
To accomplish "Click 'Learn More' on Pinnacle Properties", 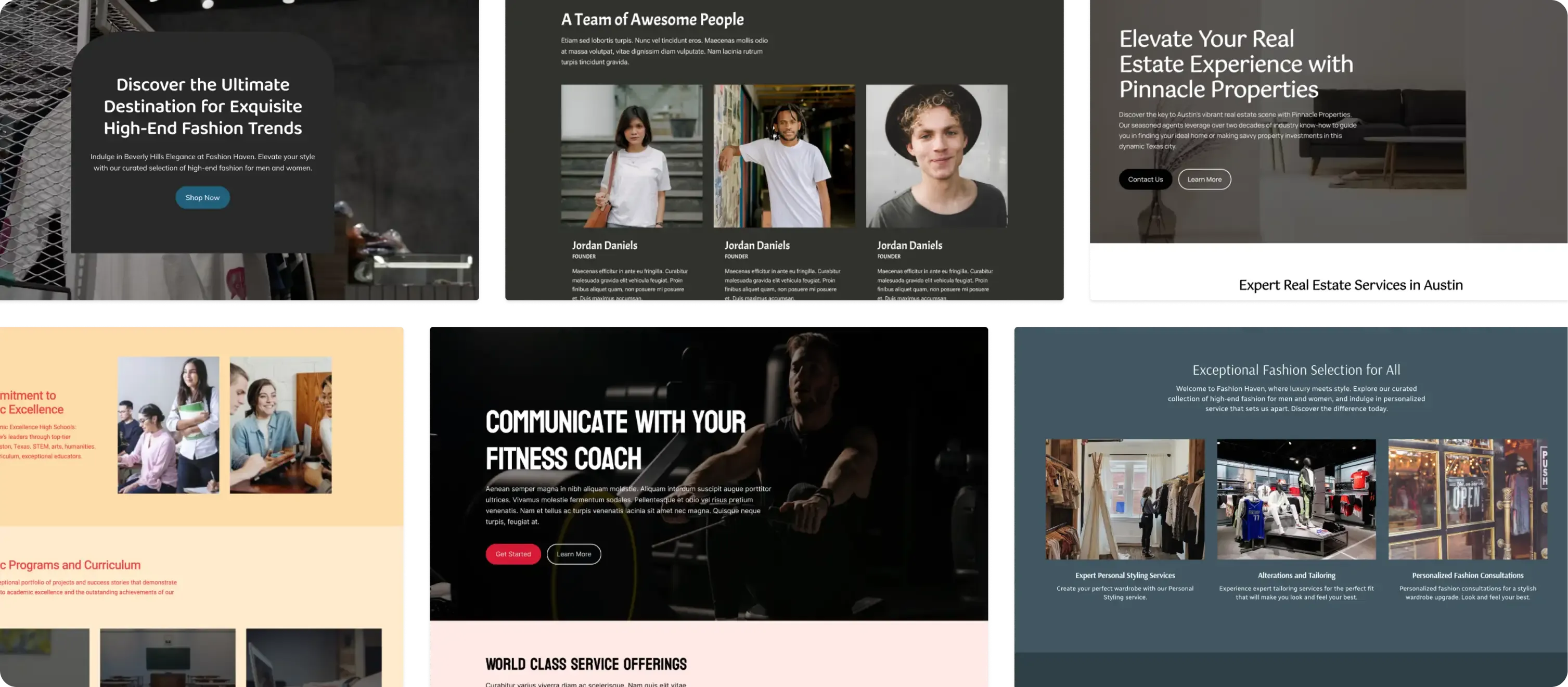I will click(x=1204, y=179).
